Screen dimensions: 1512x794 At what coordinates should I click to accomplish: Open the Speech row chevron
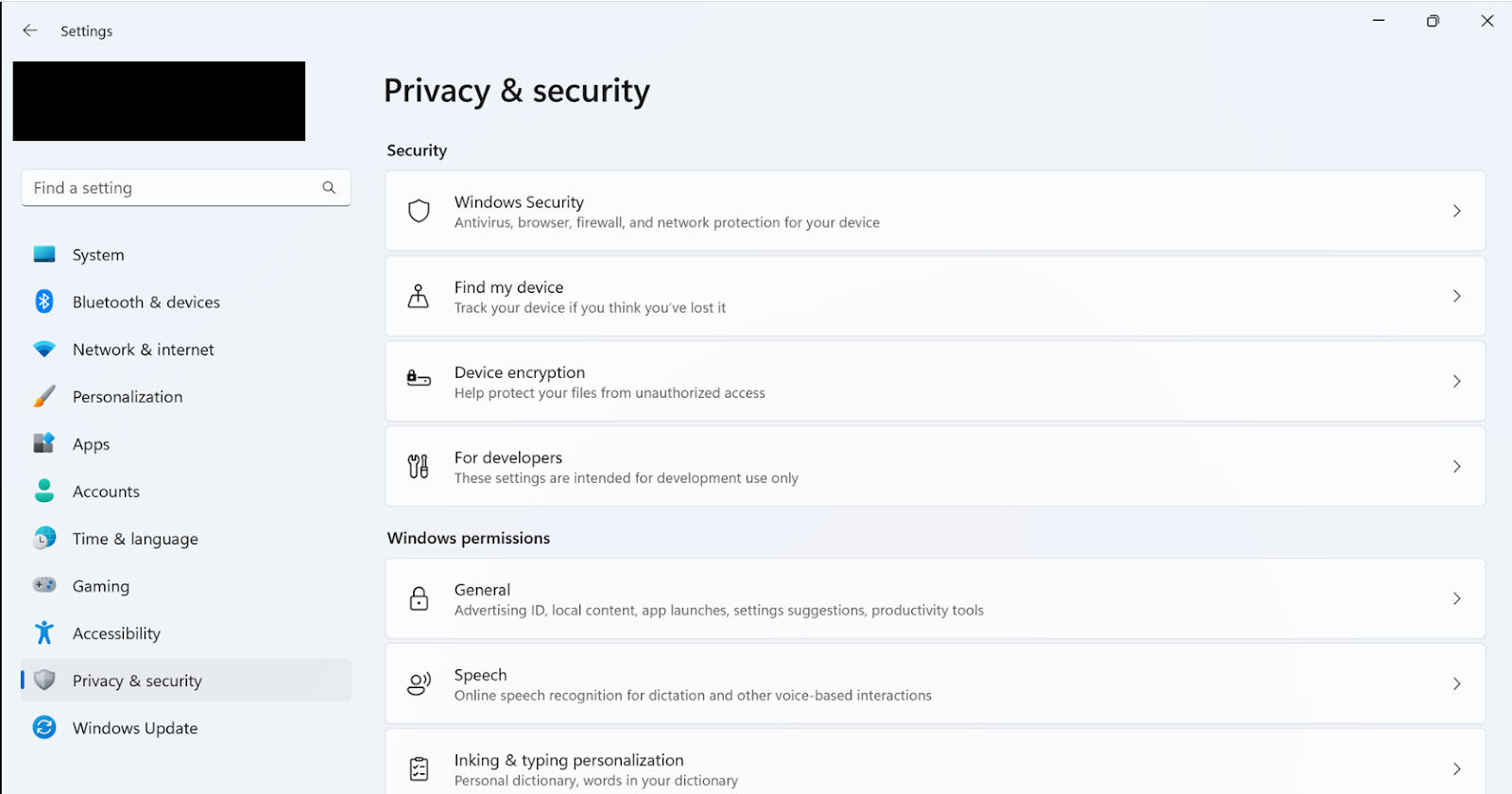pos(1456,683)
